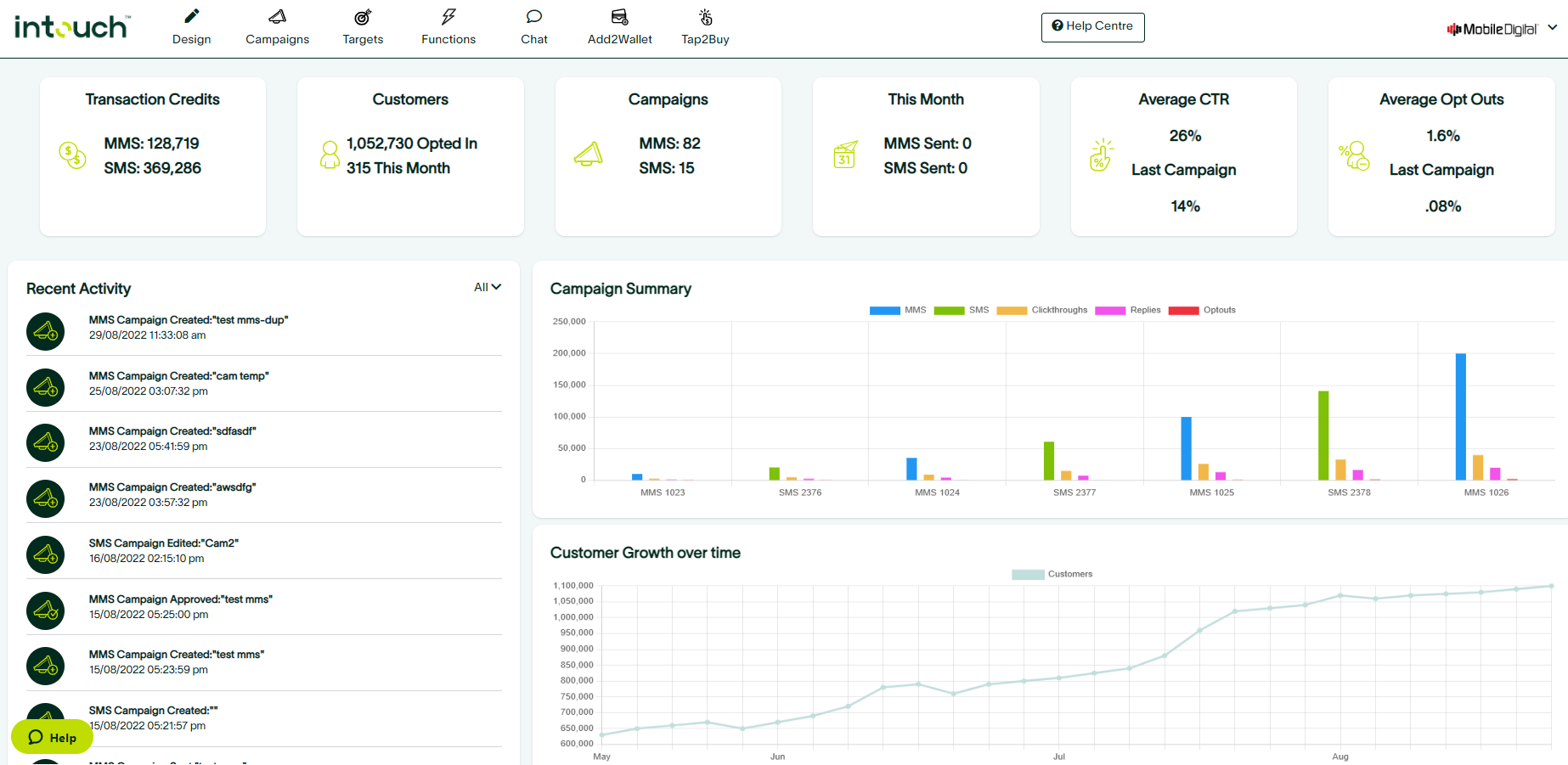Viewport: 1568px width, 765px height.
Task: Click the blue MMS 1025 bar
Action: [x=1186, y=448]
